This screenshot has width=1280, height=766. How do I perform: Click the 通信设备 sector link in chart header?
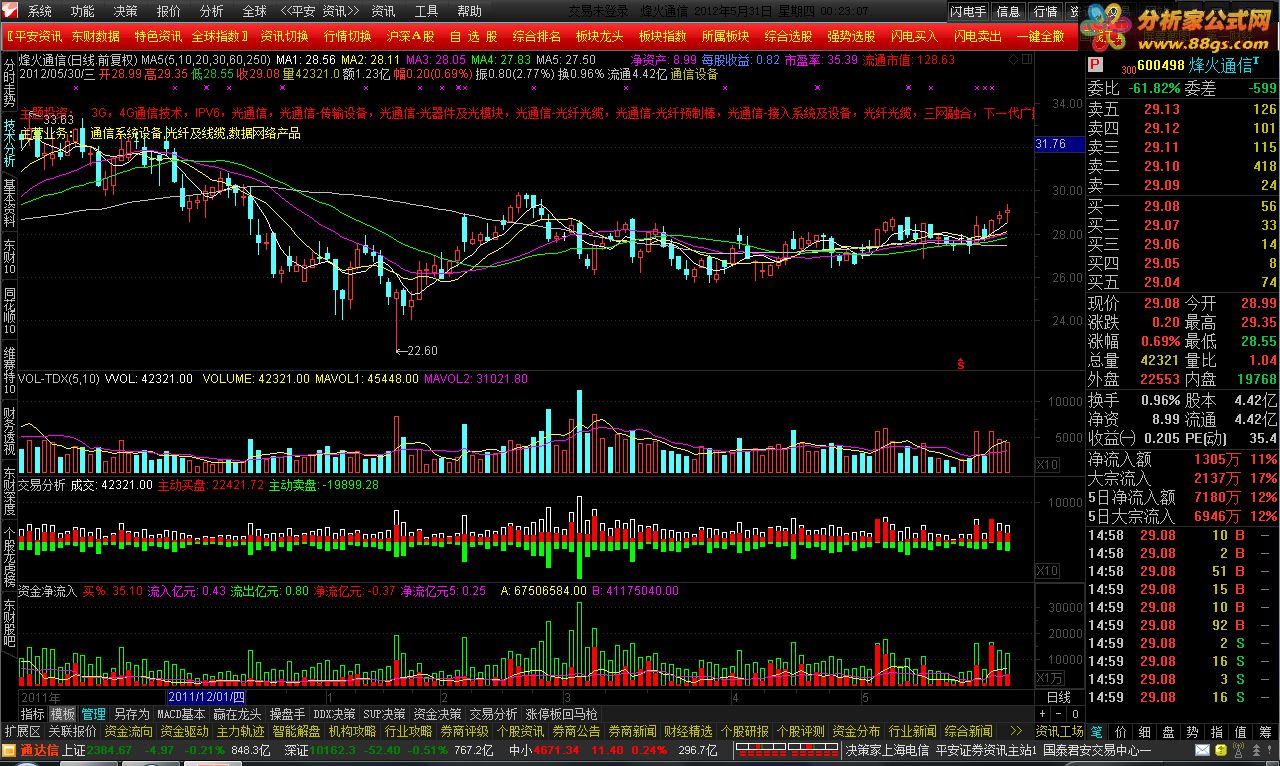click(694, 74)
